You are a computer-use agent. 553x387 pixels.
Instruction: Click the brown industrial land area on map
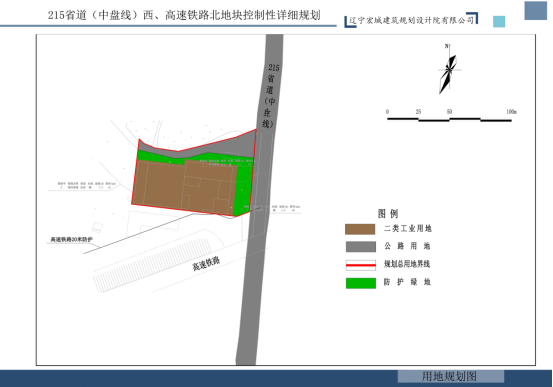click(x=183, y=187)
